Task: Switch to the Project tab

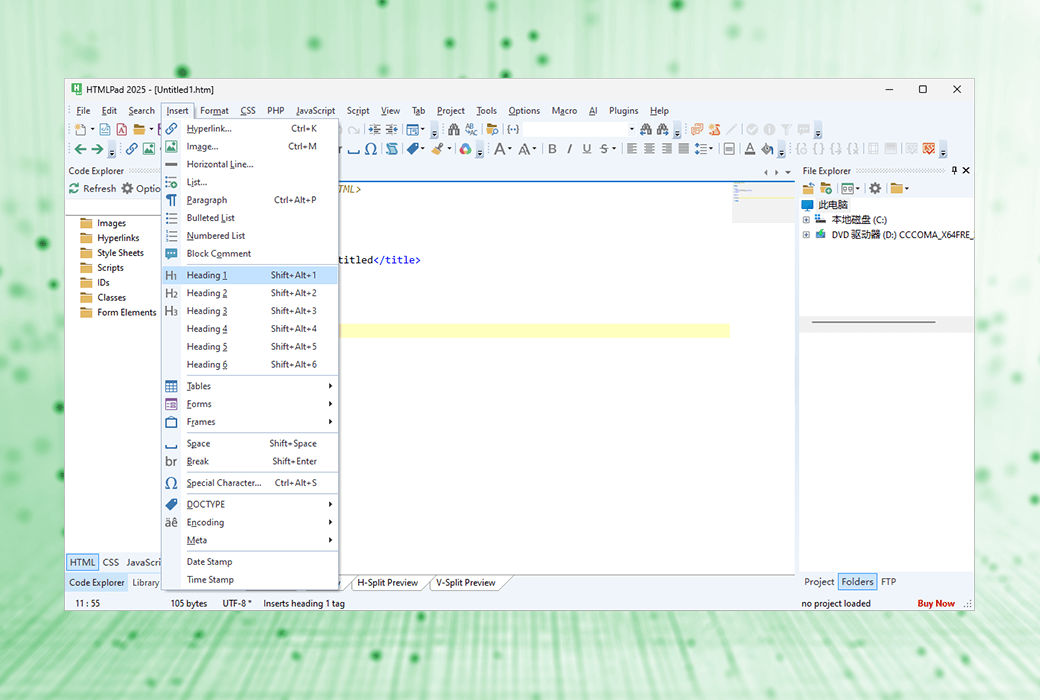Action: 819,582
